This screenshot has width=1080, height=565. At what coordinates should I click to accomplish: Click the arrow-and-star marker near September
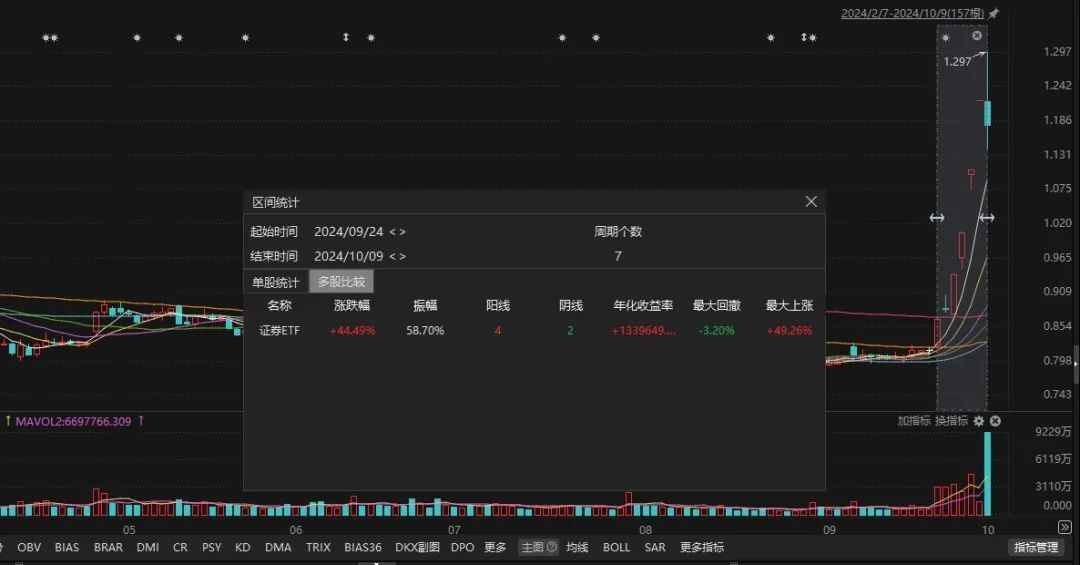pyautogui.click(x=809, y=38)
